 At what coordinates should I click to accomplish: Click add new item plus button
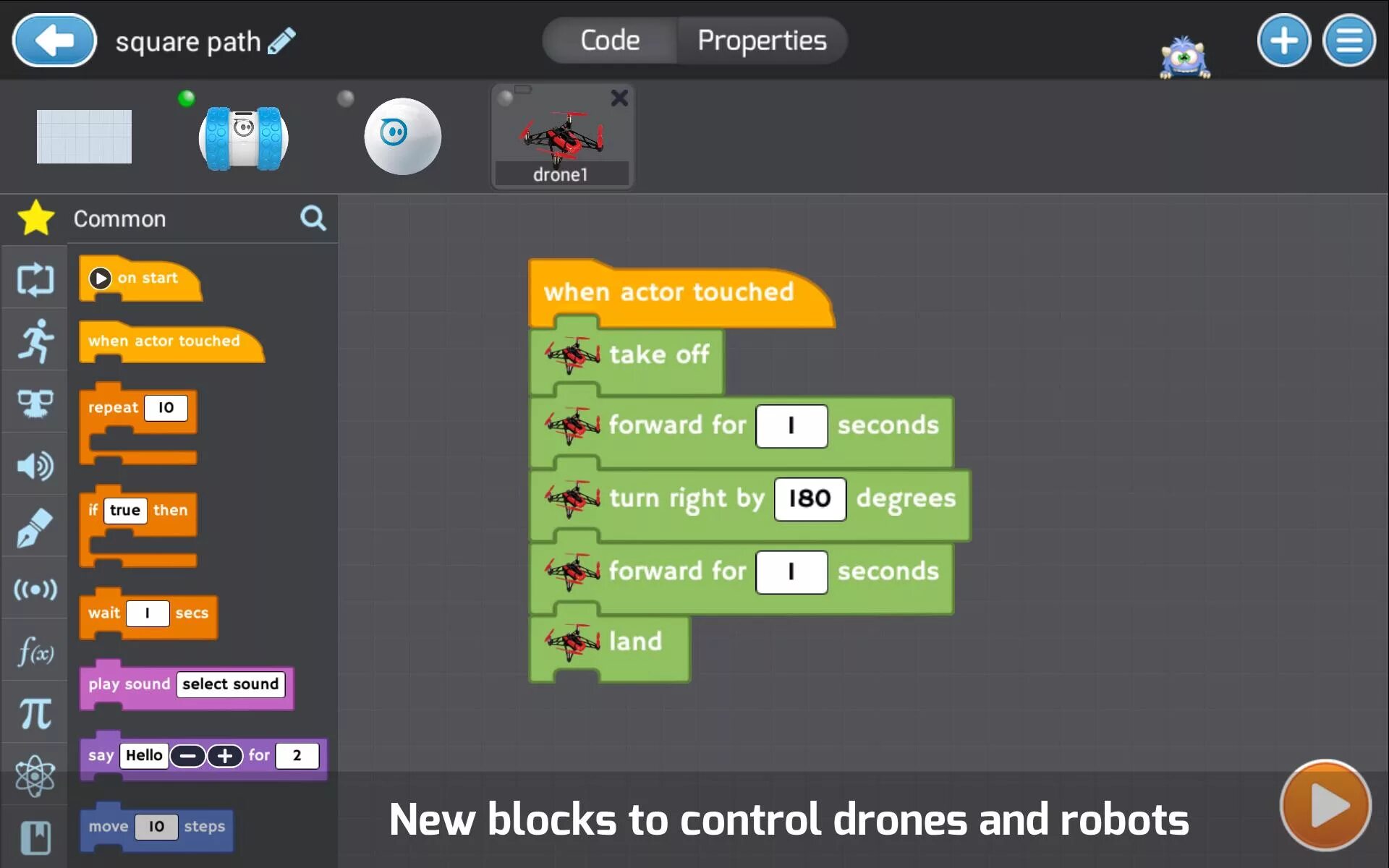tap(1284, 40)
